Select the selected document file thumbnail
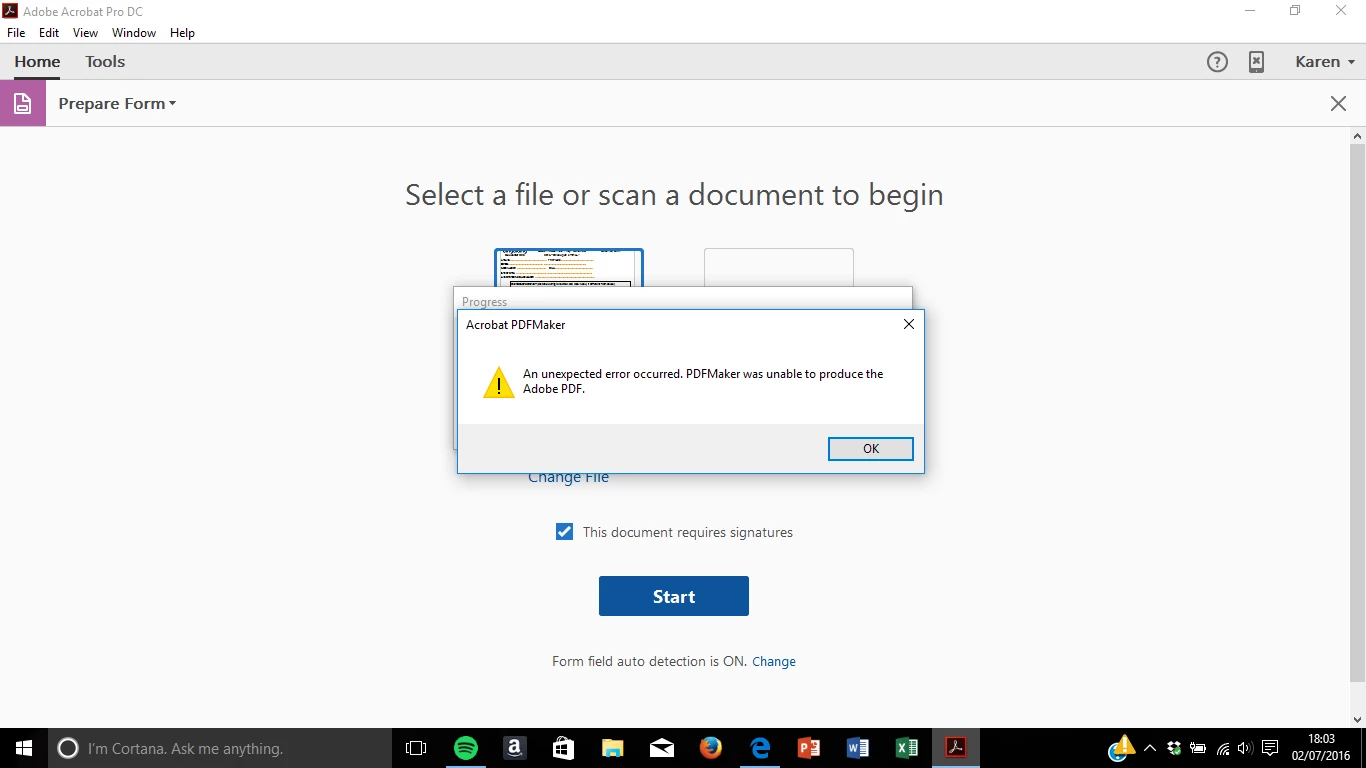 pyautogui.click(x=569, y=268)
